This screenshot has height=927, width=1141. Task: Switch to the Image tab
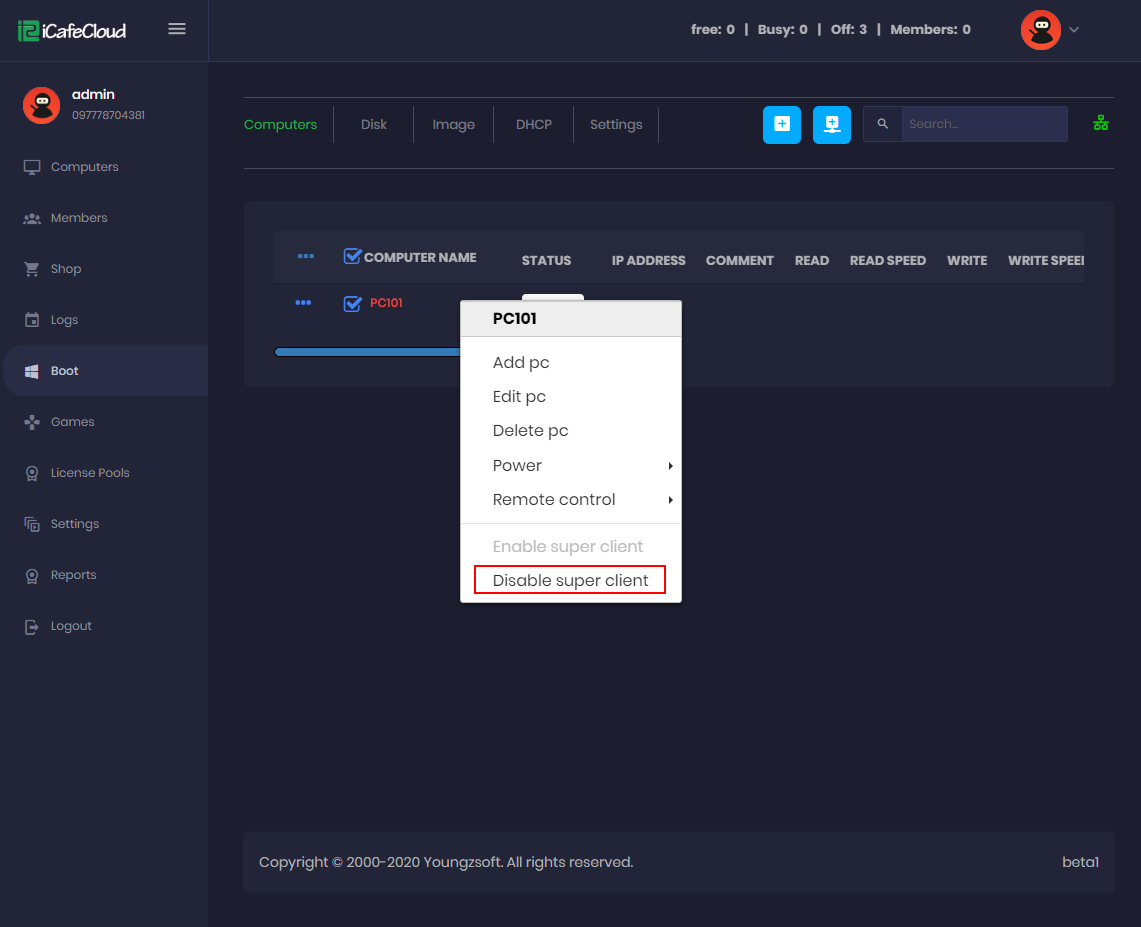click(x=453, y=125)
